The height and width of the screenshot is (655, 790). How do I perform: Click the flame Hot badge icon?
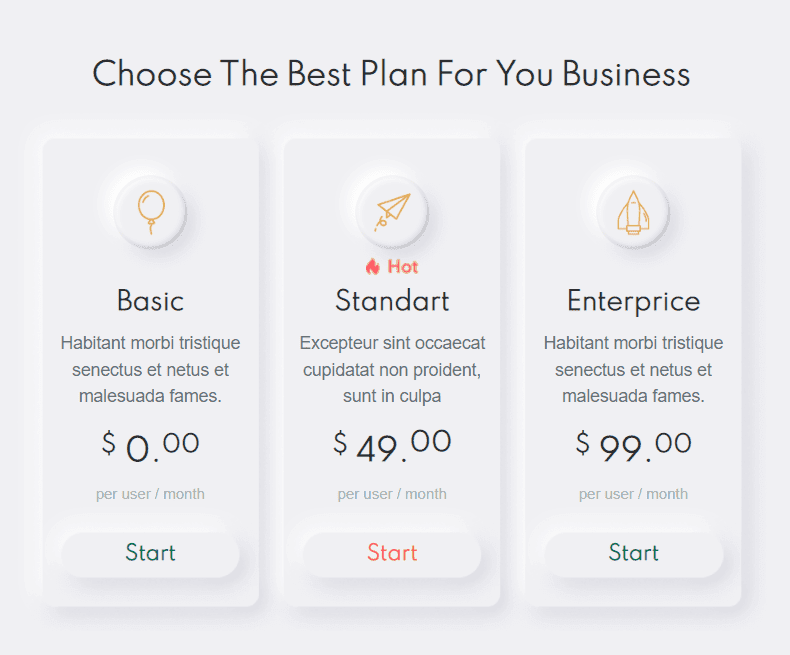click(x=373, y=266)
